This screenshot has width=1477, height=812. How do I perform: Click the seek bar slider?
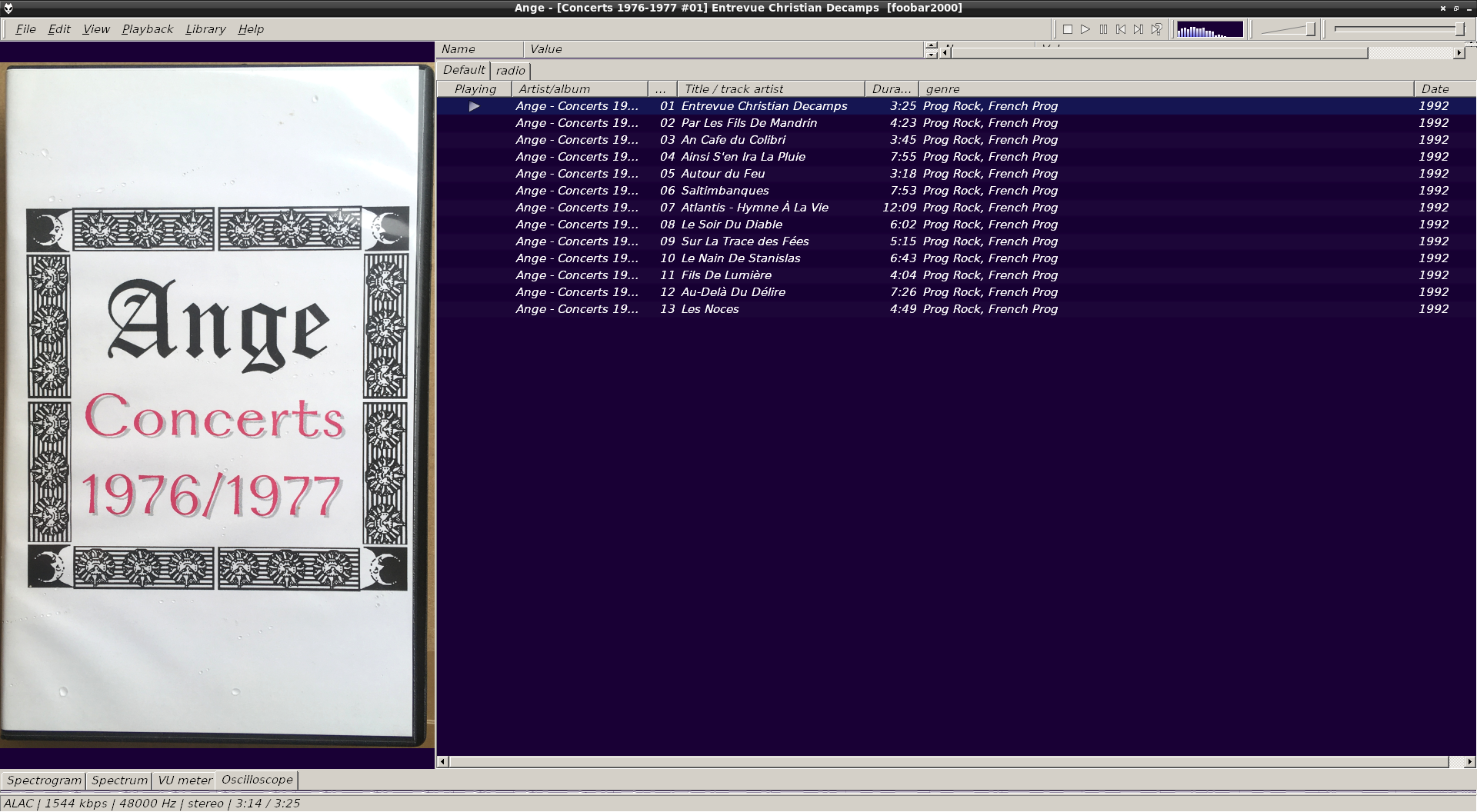(x=1399, y=29)
